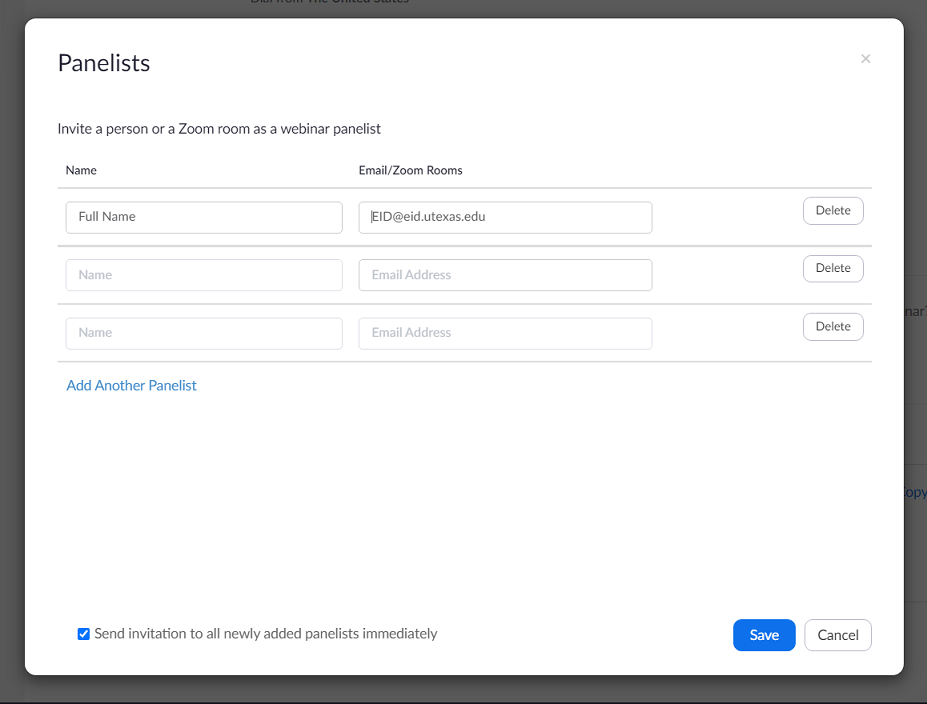This screenshot has height=704, width=927.
Task: Click the Add Another Panelist link
Action: tap(132, 386)
